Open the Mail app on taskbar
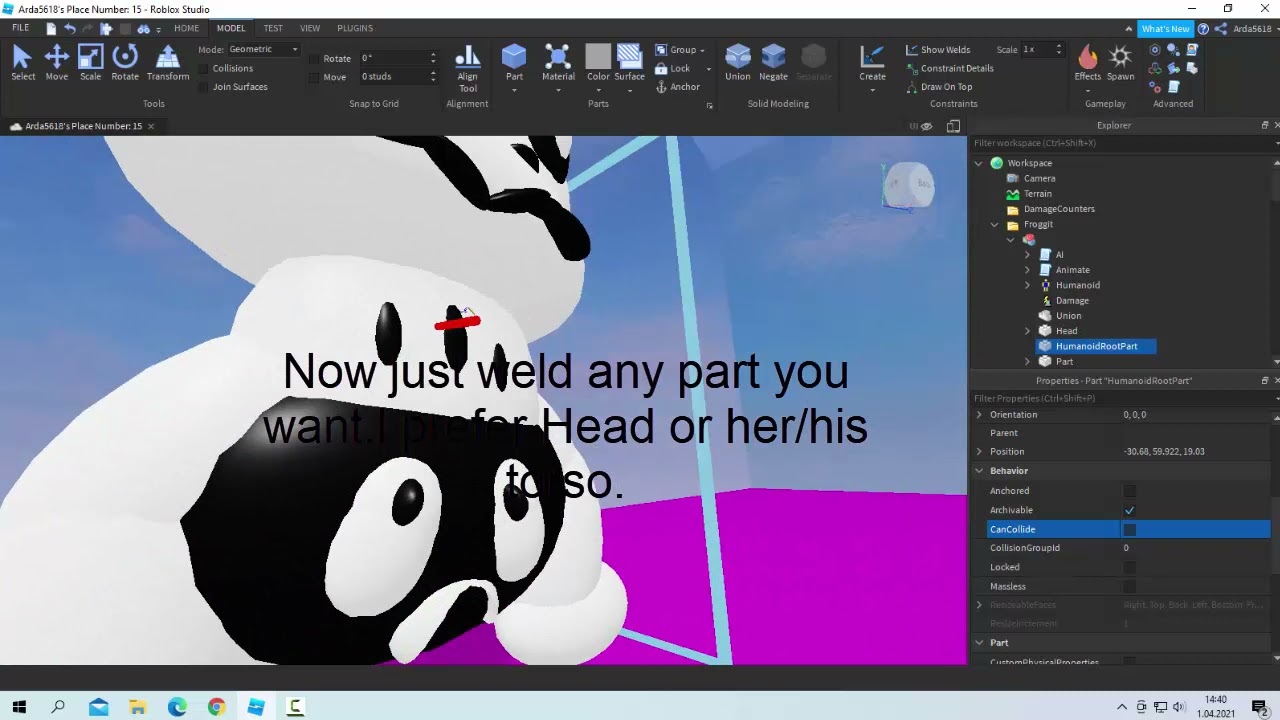1280x720 pixels. coord(98,707)
